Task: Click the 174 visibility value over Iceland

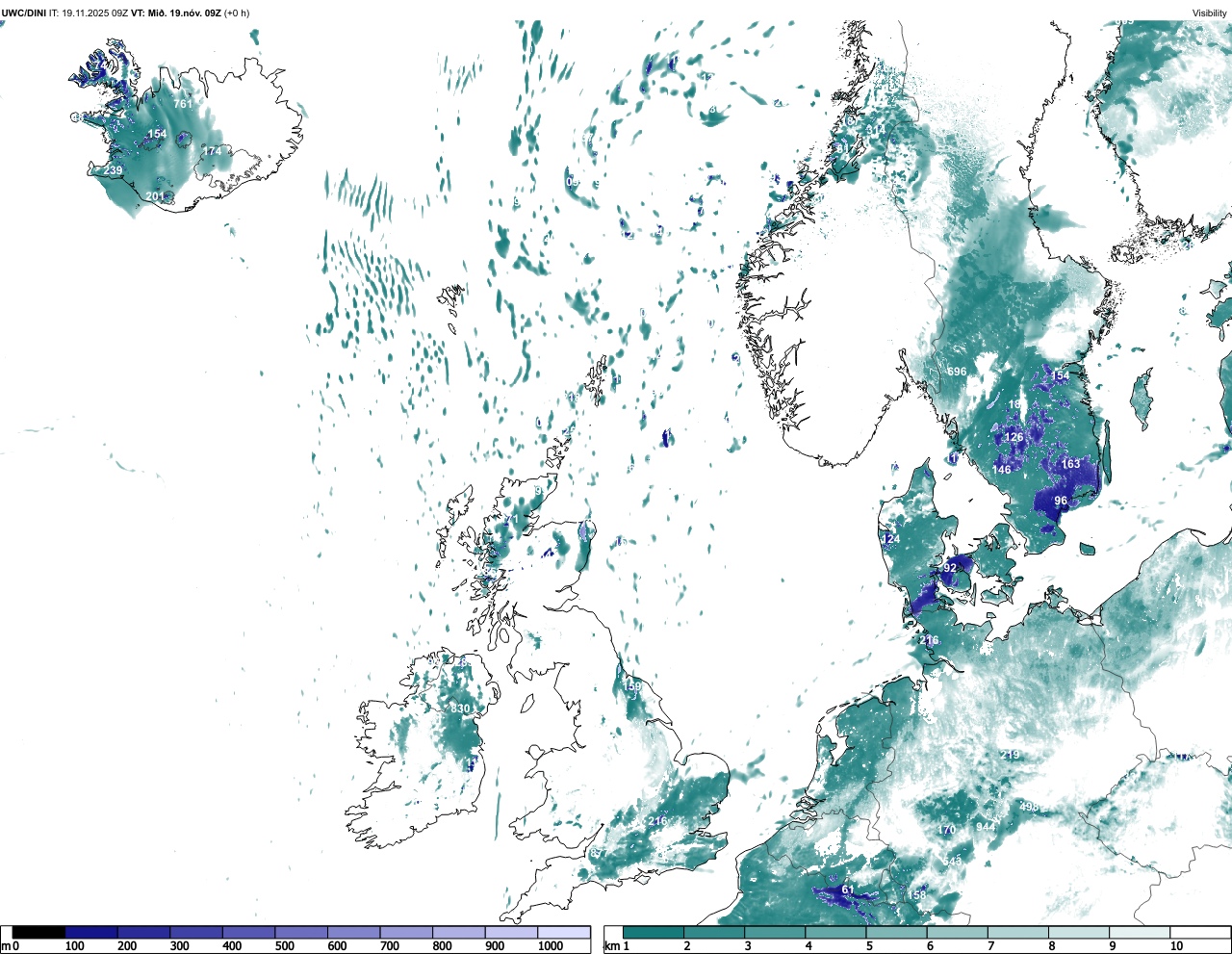Action: point(212,151)
